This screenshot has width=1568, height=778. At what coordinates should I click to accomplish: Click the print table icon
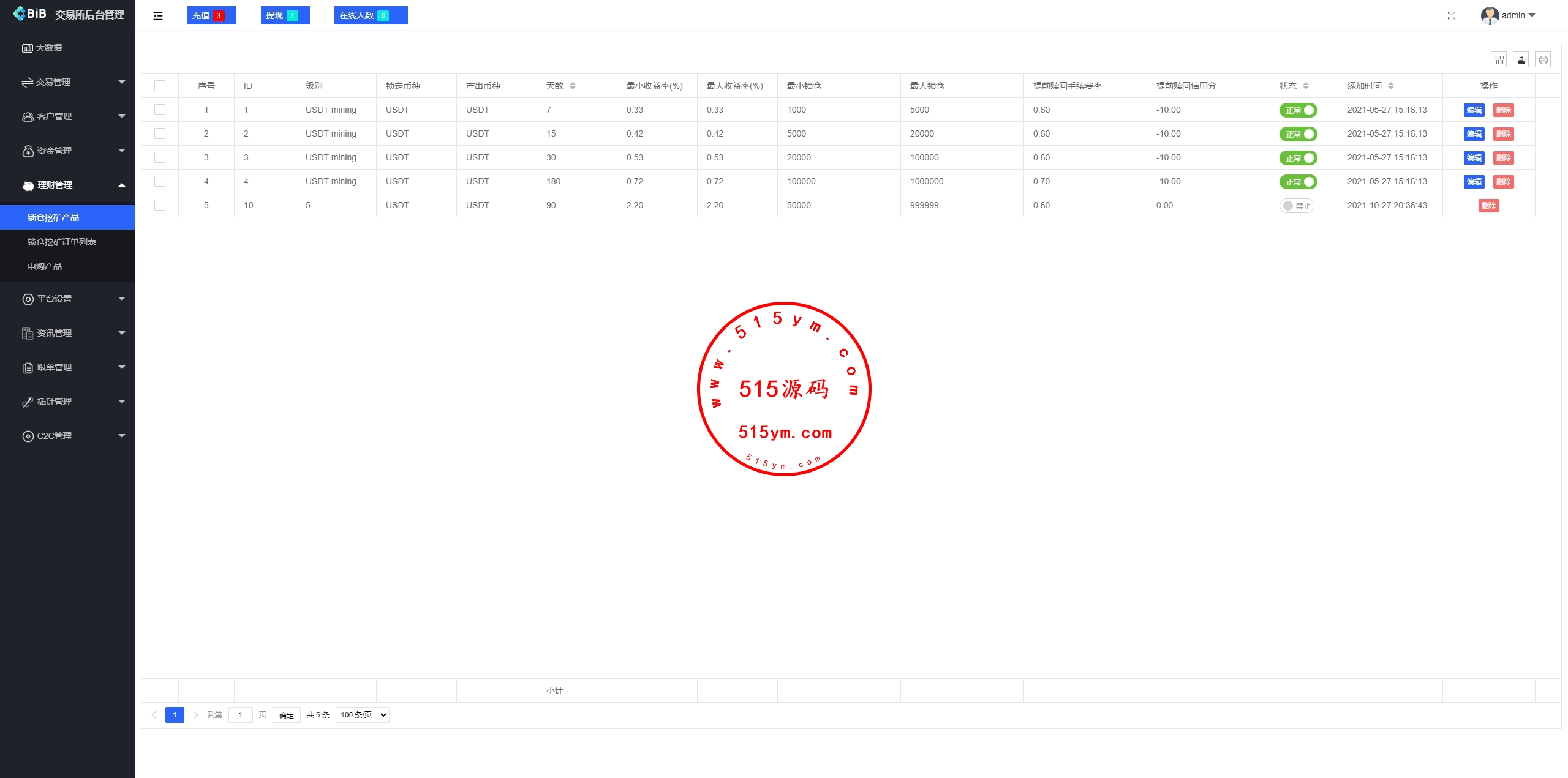point(1543,59)
